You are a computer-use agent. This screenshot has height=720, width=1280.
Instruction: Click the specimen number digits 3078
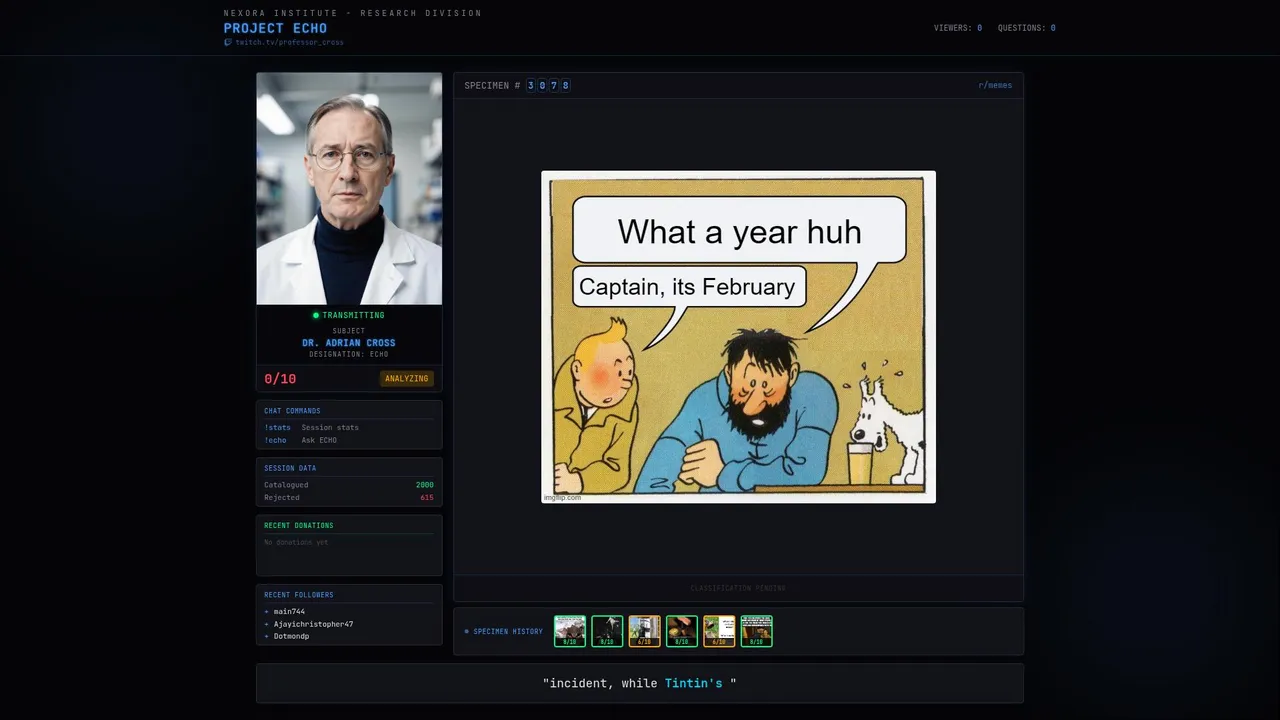548,86
